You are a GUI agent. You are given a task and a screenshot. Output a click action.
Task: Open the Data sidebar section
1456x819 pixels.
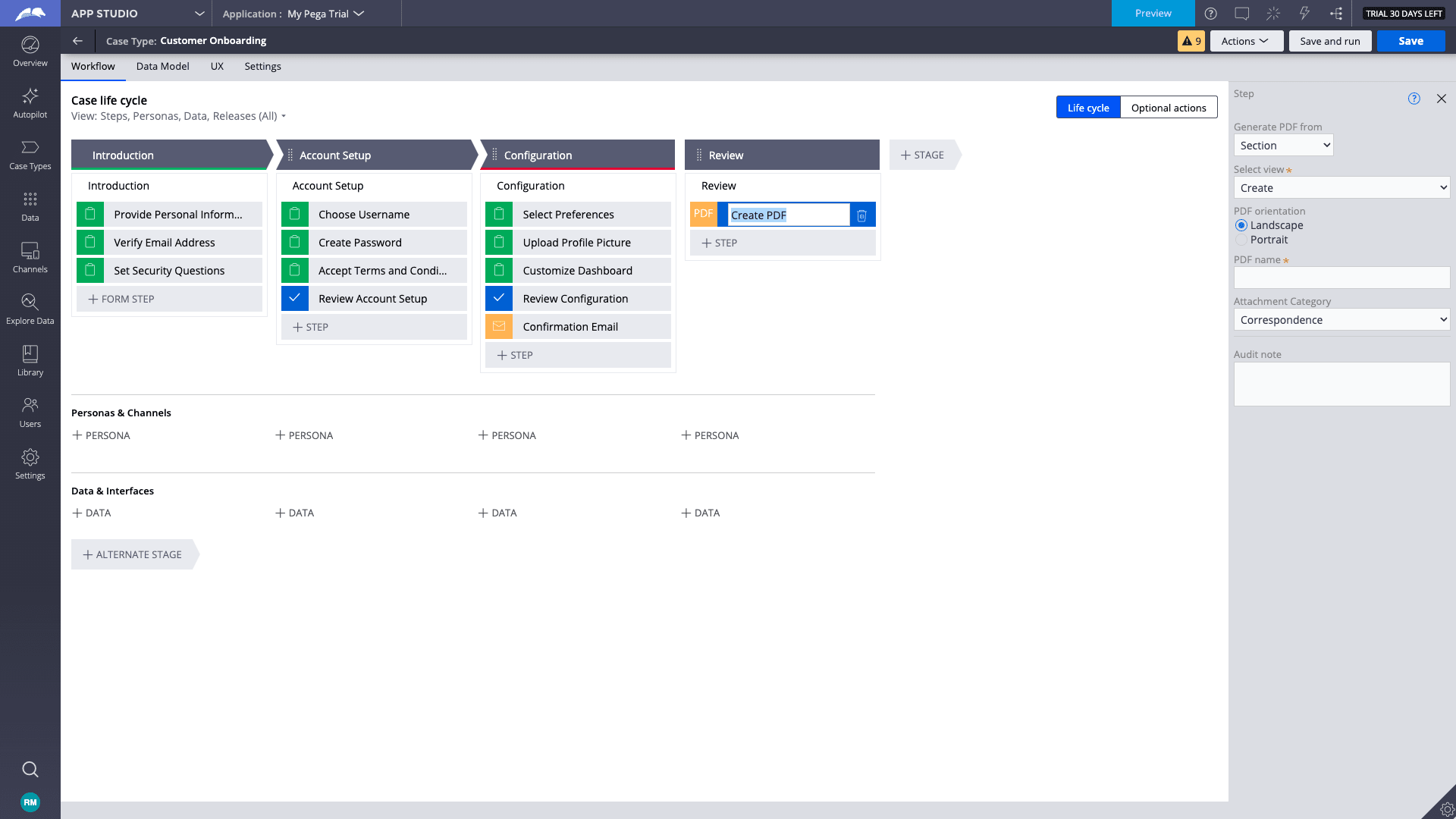click(30, 207)
